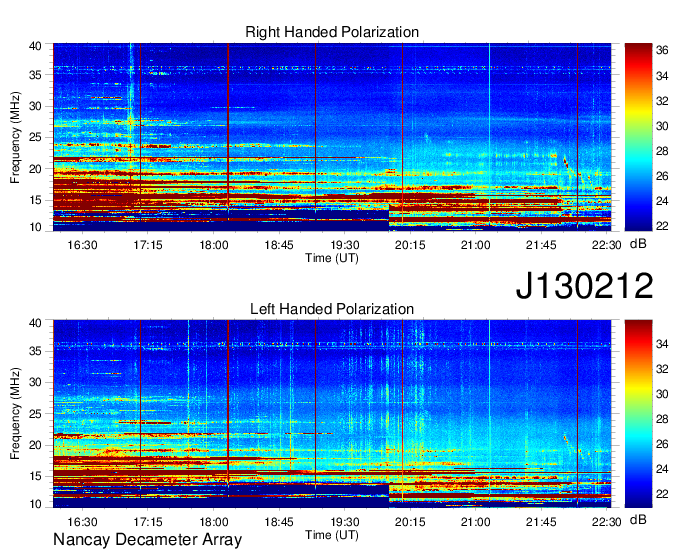The height and width of the screenshot is (552, 680).
Task: Select "Time (UT)" label under Right Handed plot
Action: 332,258
